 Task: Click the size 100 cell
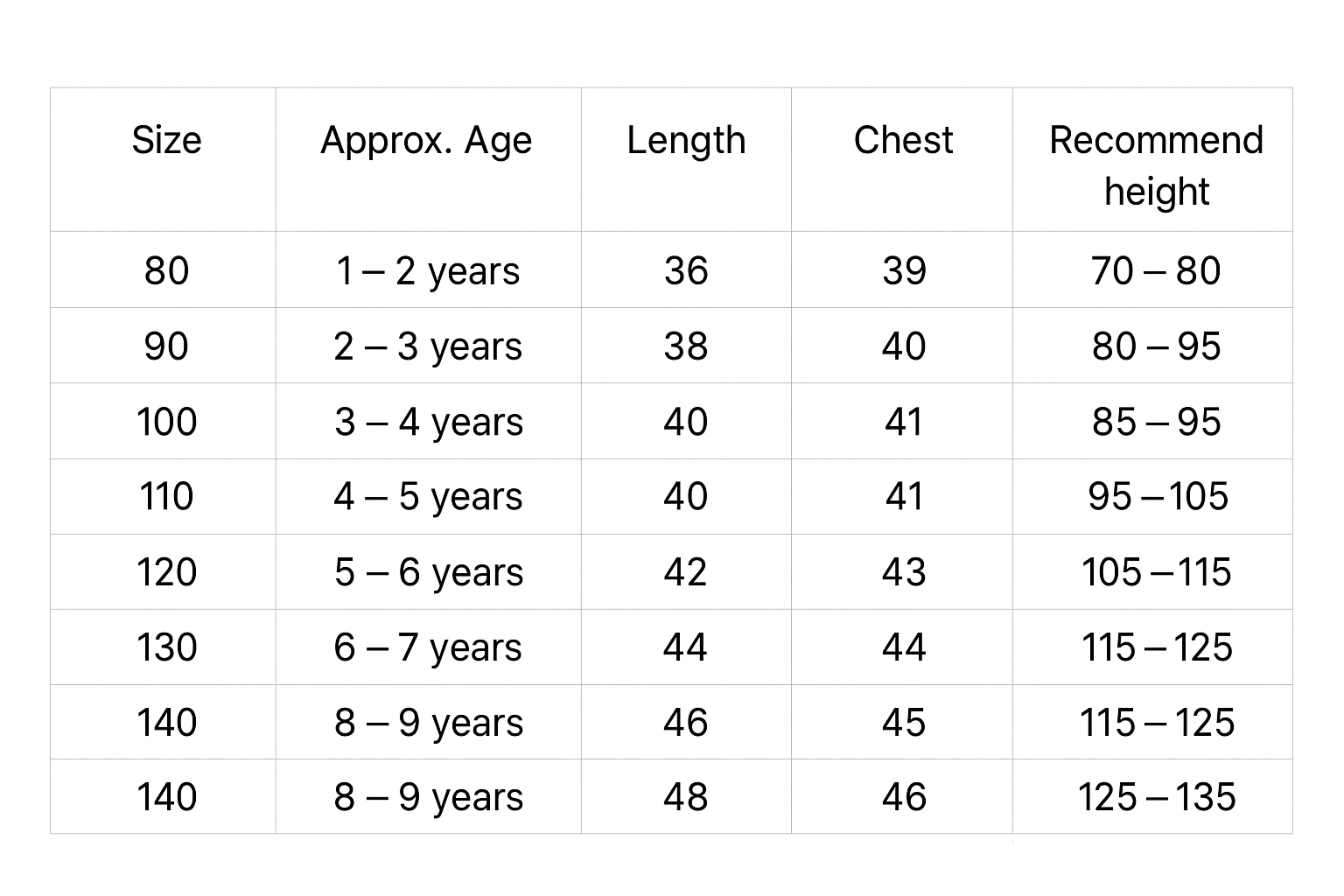coord(166,422)
